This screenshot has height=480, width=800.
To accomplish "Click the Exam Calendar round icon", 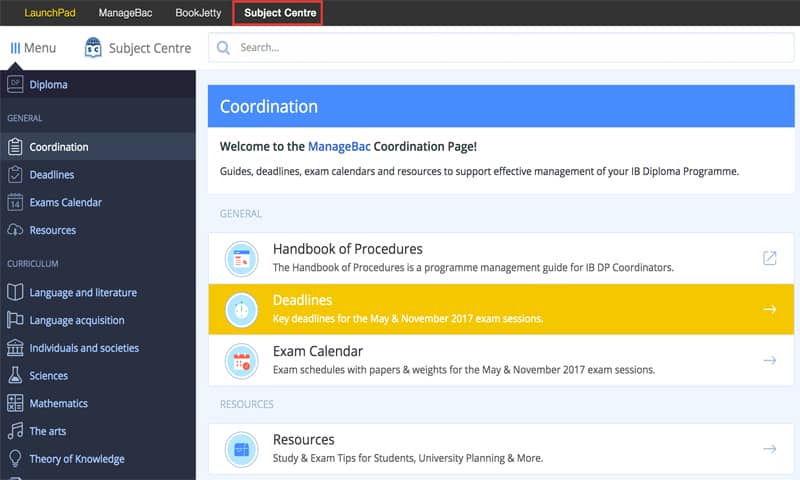I will point(241,361).
